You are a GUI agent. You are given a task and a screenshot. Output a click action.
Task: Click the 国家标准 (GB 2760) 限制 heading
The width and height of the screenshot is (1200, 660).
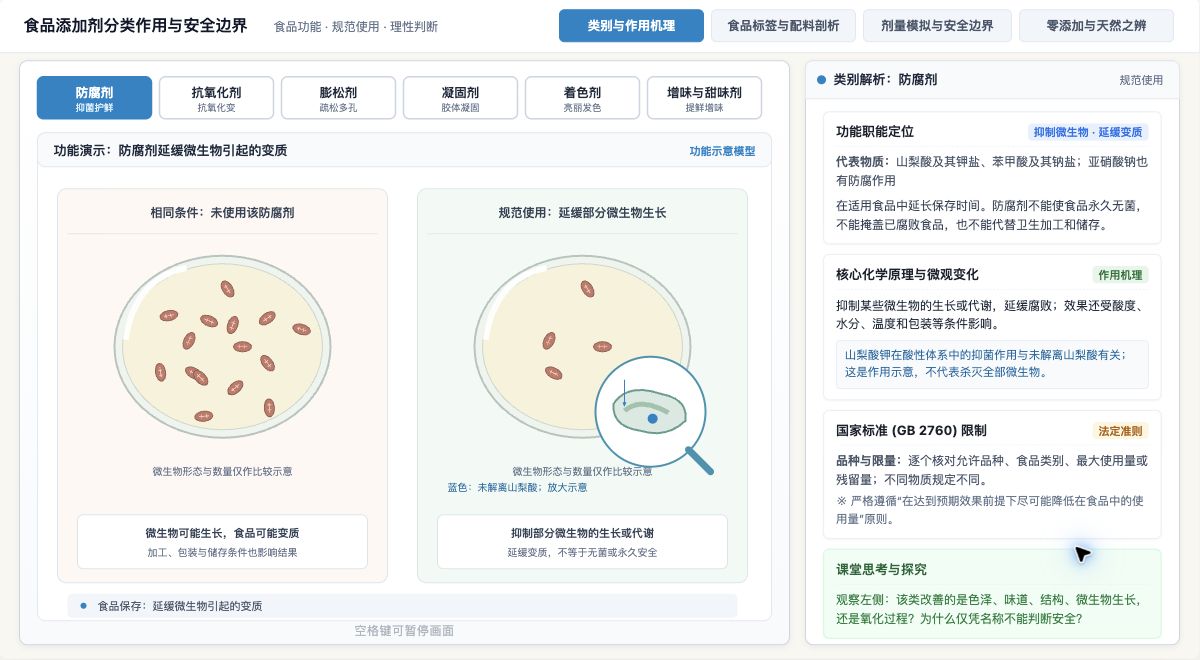pos(911,430)
